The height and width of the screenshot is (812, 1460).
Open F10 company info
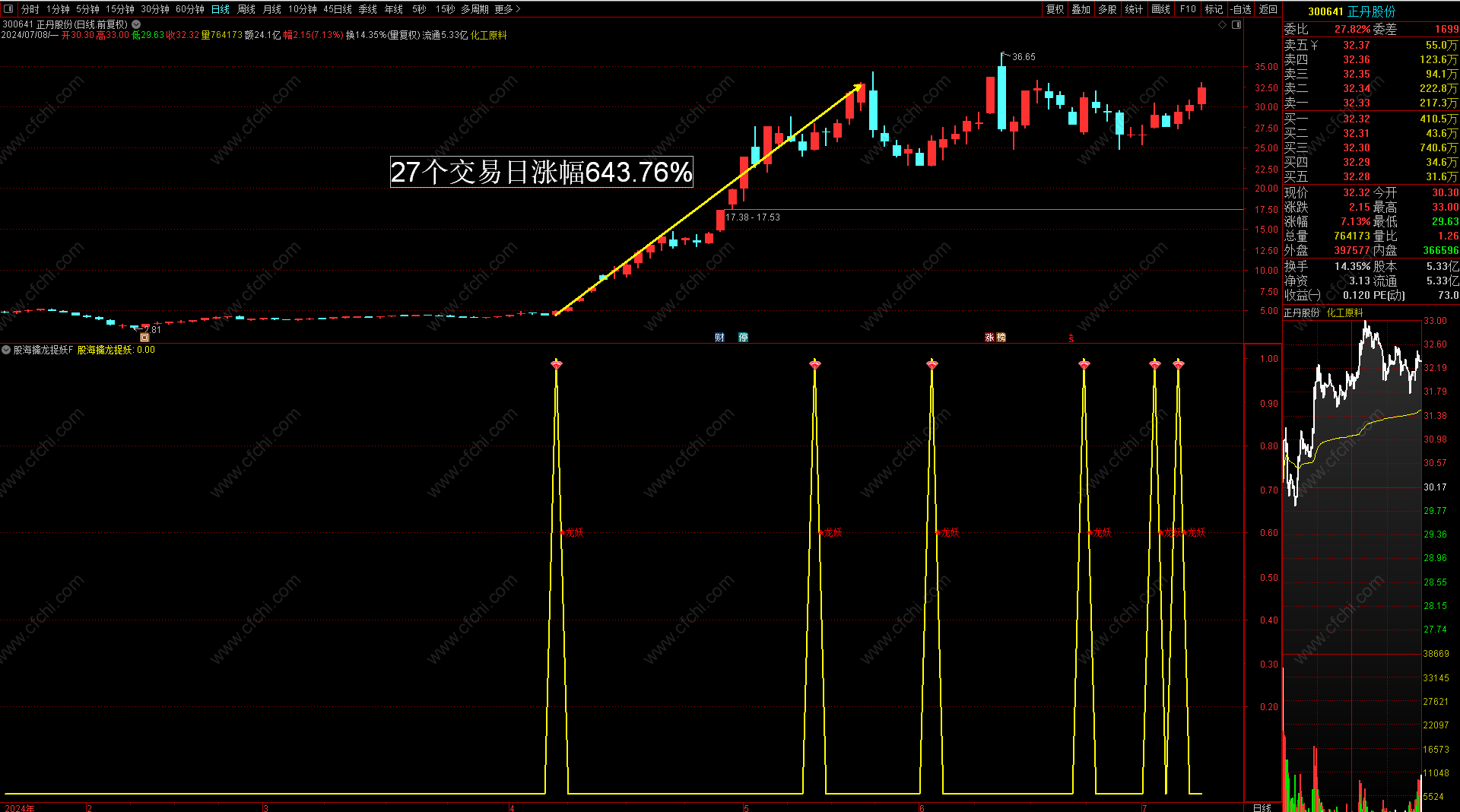[x=1188, y=9]
